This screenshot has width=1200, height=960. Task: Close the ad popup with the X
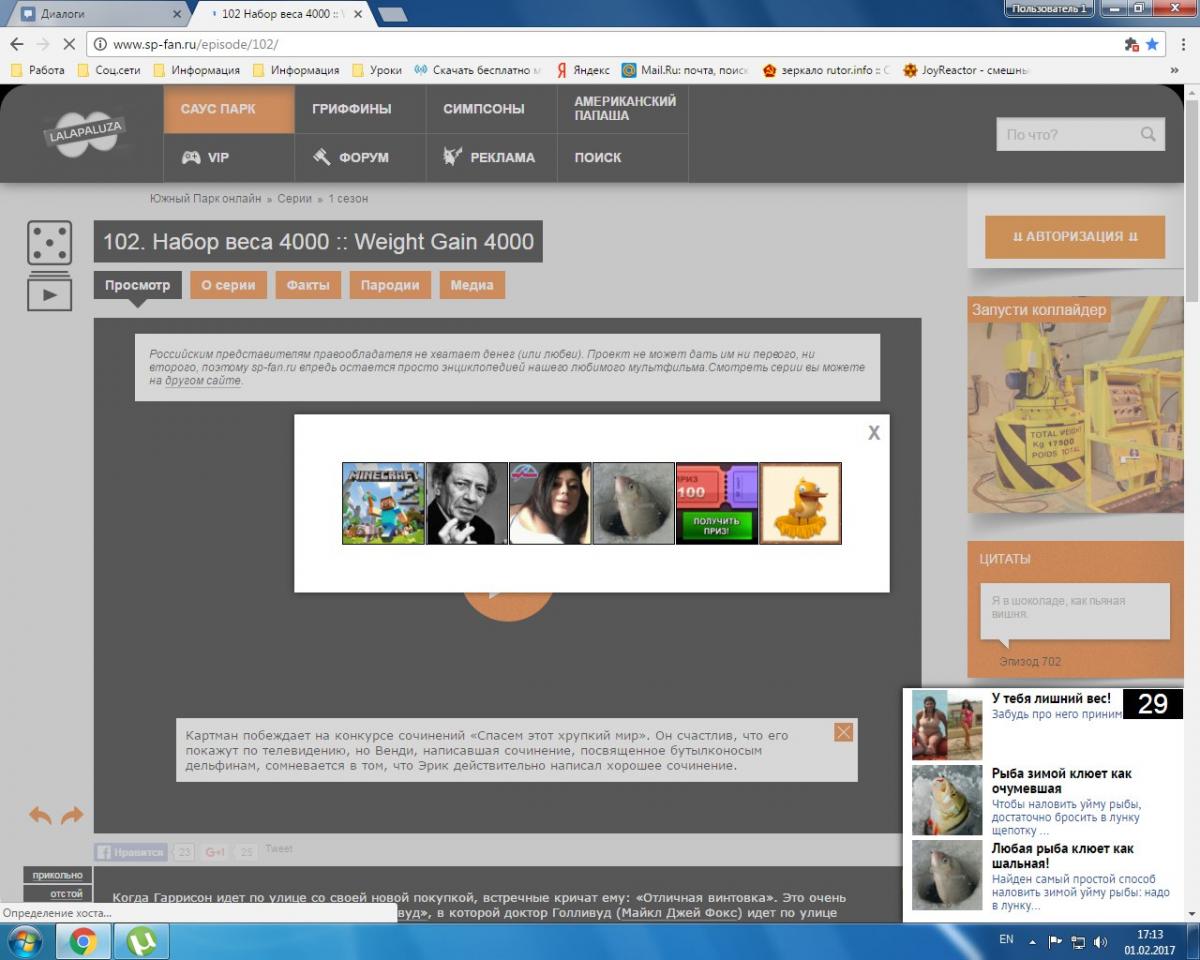coord(874,433)
